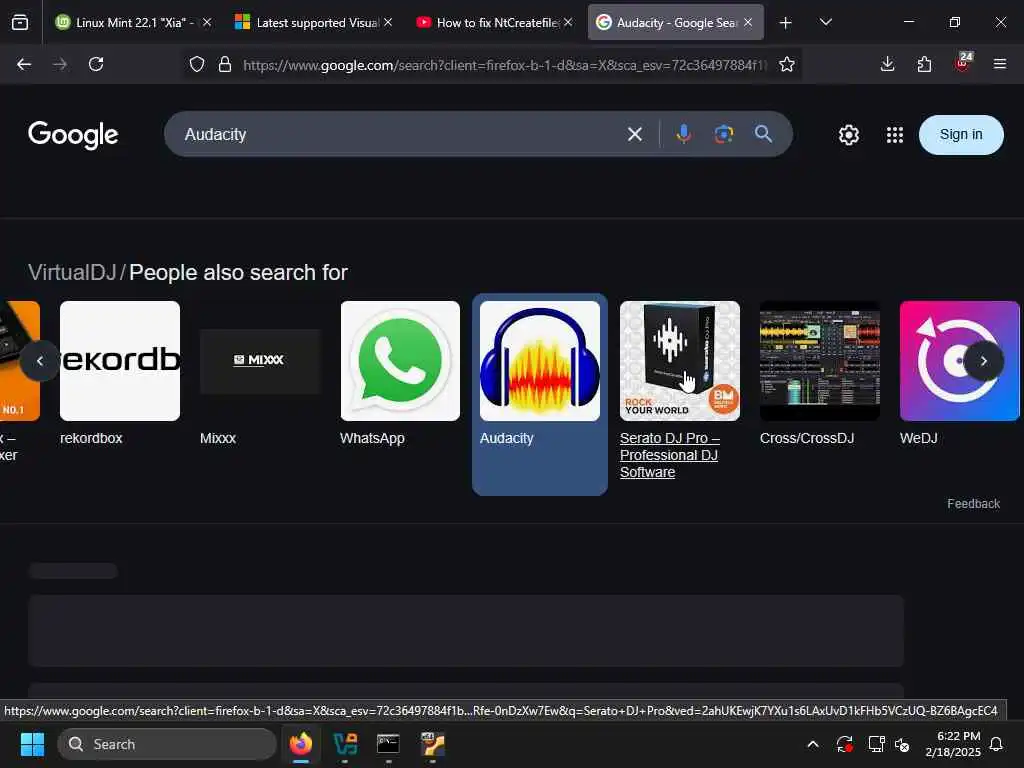Click the red extension badge showing 24
The height and width of the screenshot is (768, 1024).
point(963,62)
